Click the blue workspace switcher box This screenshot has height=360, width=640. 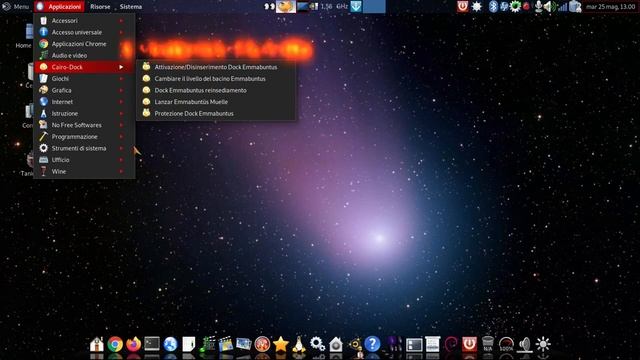[x=374, y=6]
